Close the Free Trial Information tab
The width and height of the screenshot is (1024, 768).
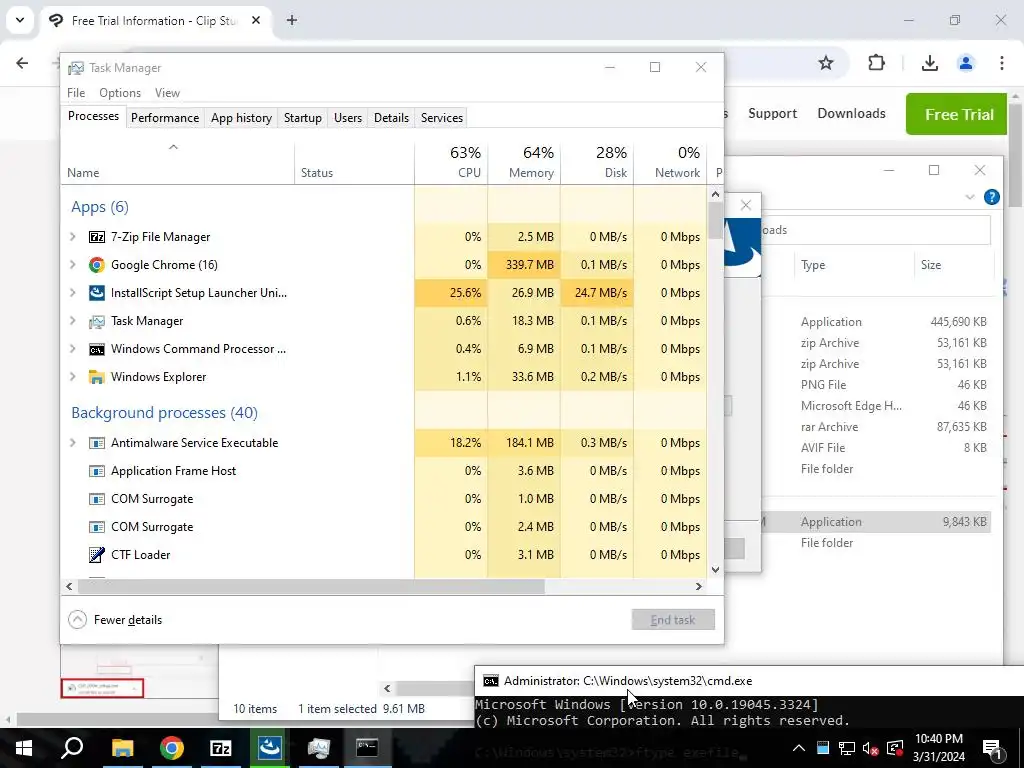[x=256, y=20]
